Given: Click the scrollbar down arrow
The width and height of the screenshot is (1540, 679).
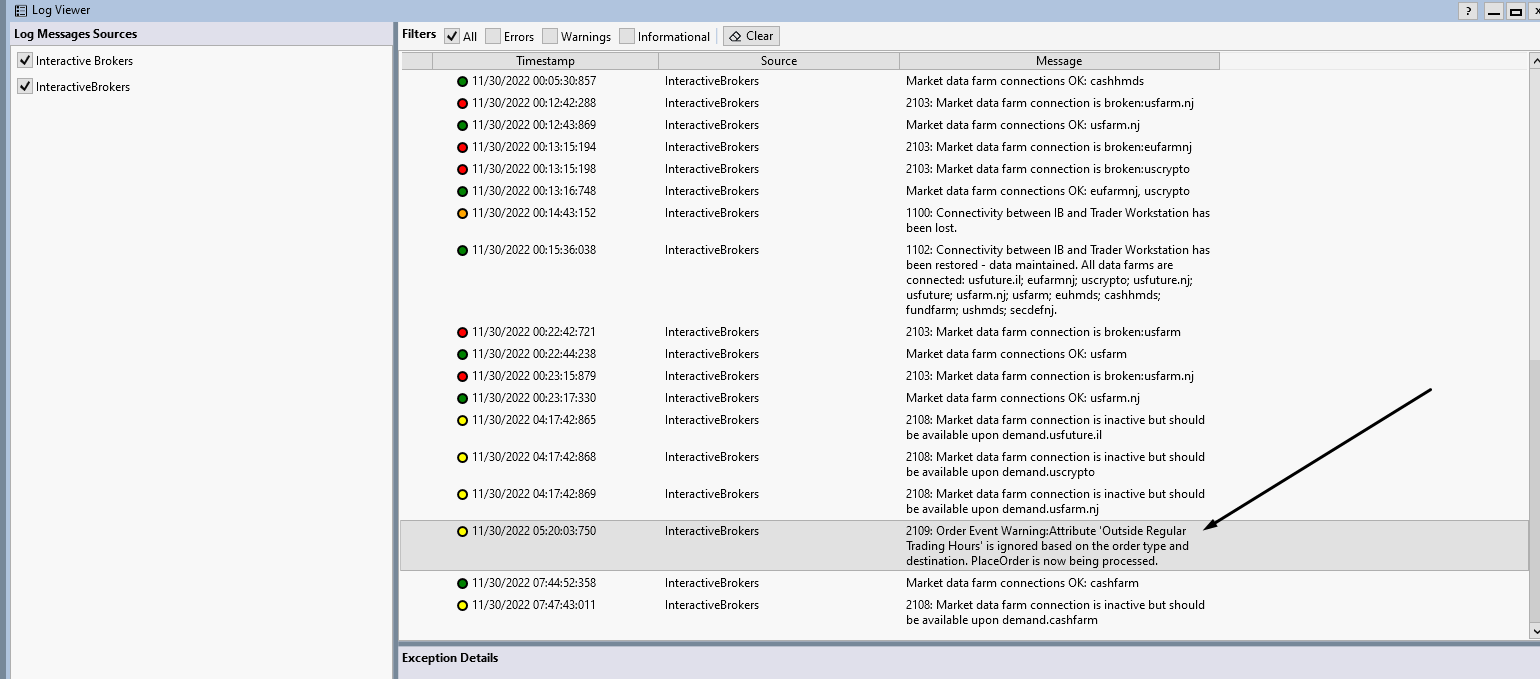Looking at the screenshot, I should [x=1535, y=631].
